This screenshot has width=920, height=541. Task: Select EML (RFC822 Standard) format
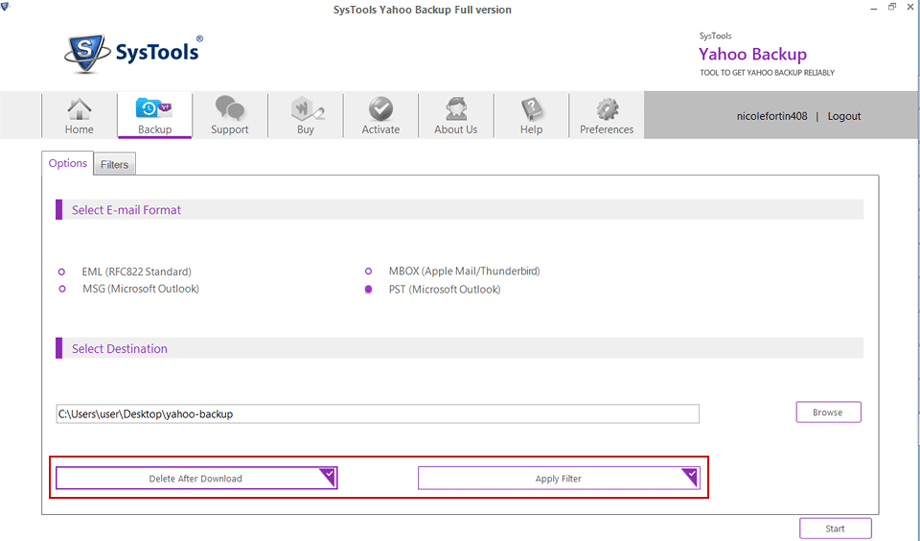coord(62,272)
